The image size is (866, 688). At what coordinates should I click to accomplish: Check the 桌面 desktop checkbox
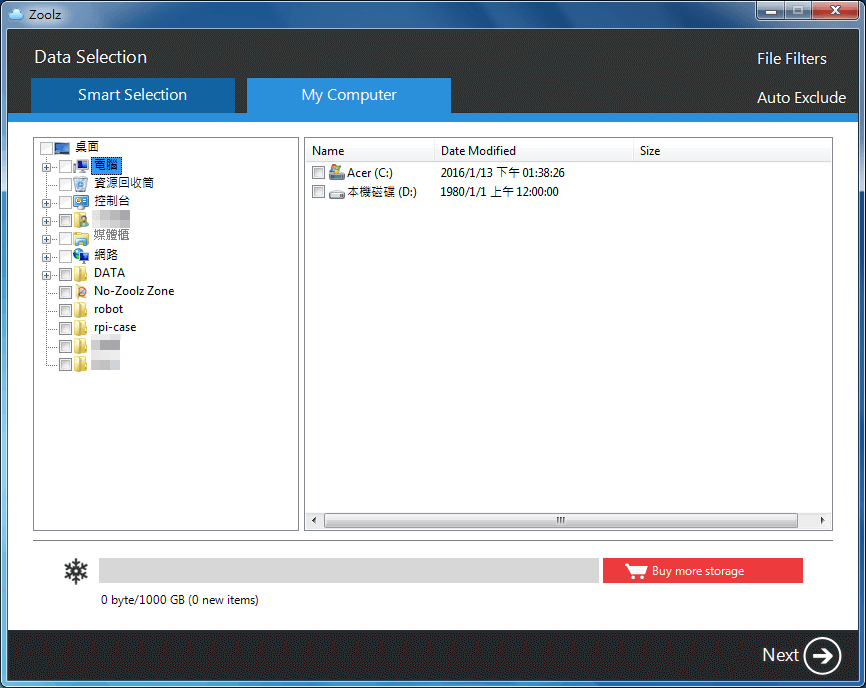pyautogui.click(x=46, y=146)
